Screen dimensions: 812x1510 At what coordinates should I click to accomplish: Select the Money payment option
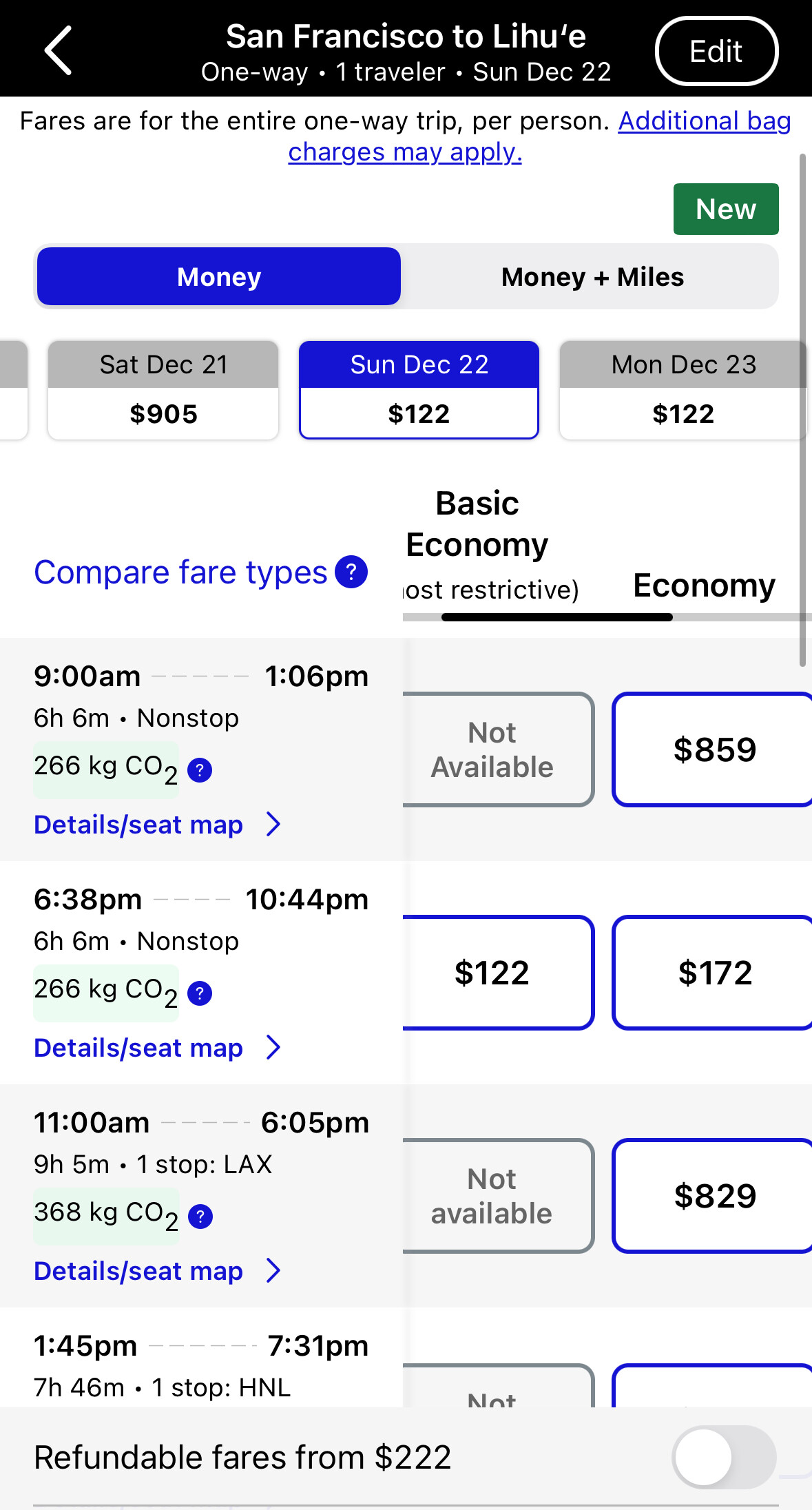click(219, 277)
